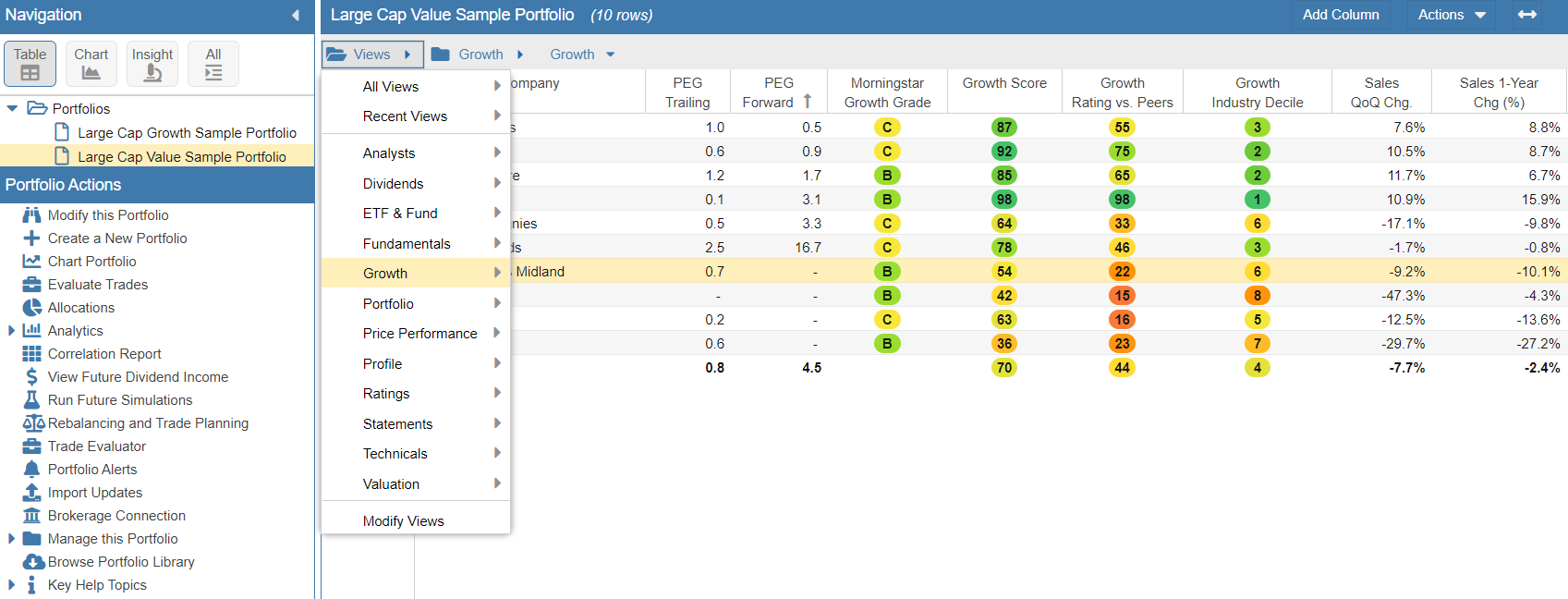Click the View Future Dividend Income dollar icon
Image resolution: width=1568 pixels, height=599 pixels.
(31, 377)
